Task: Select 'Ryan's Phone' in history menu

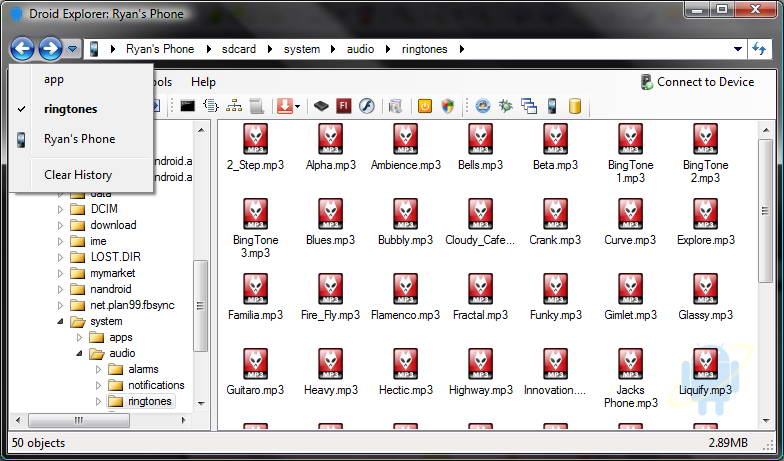Action: tap(80, 139)
